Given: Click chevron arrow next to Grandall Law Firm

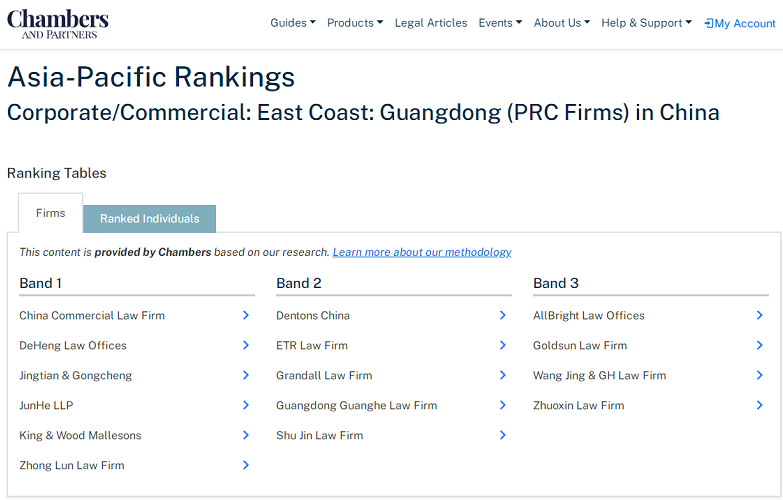Looking at the screenshot, I should pos(503,375).
